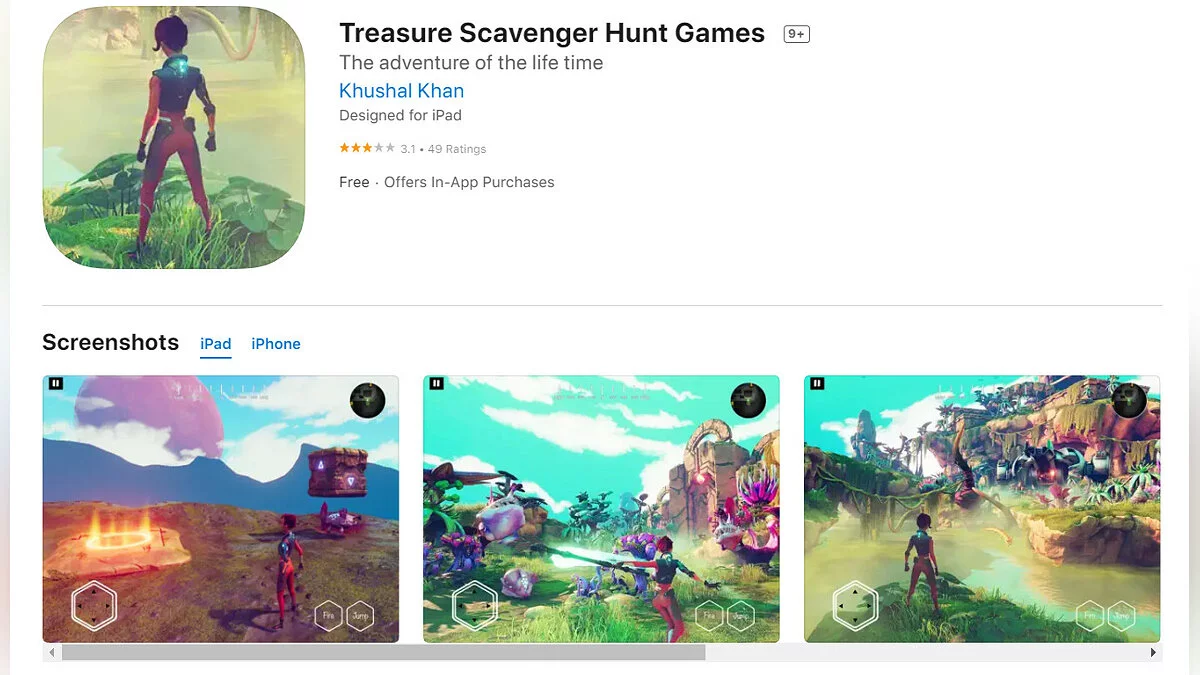Click the left arrow of screenshot scrollbar
1200x675 pixels.
click(49, 652)
